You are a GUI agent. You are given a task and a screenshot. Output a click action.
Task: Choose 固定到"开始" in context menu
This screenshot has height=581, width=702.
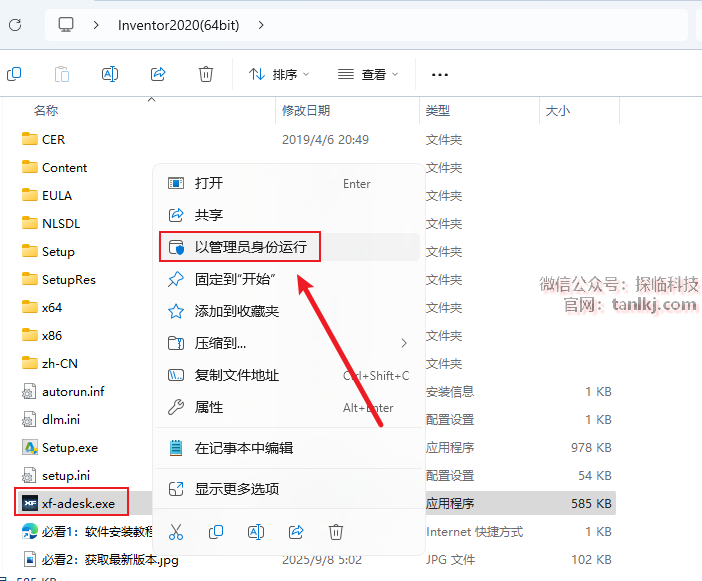pyautogui.click(x=289, y=279)
